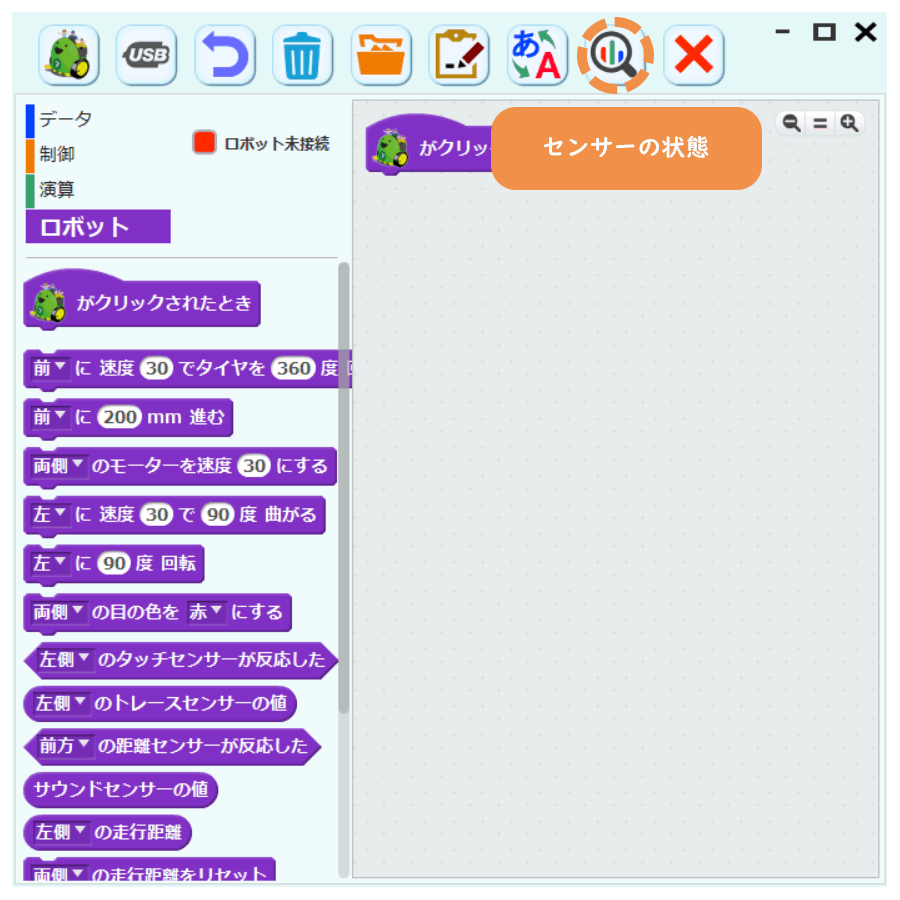Select the ロボット category
Viewport: 900px width, 900px height.
pos(98,227)
